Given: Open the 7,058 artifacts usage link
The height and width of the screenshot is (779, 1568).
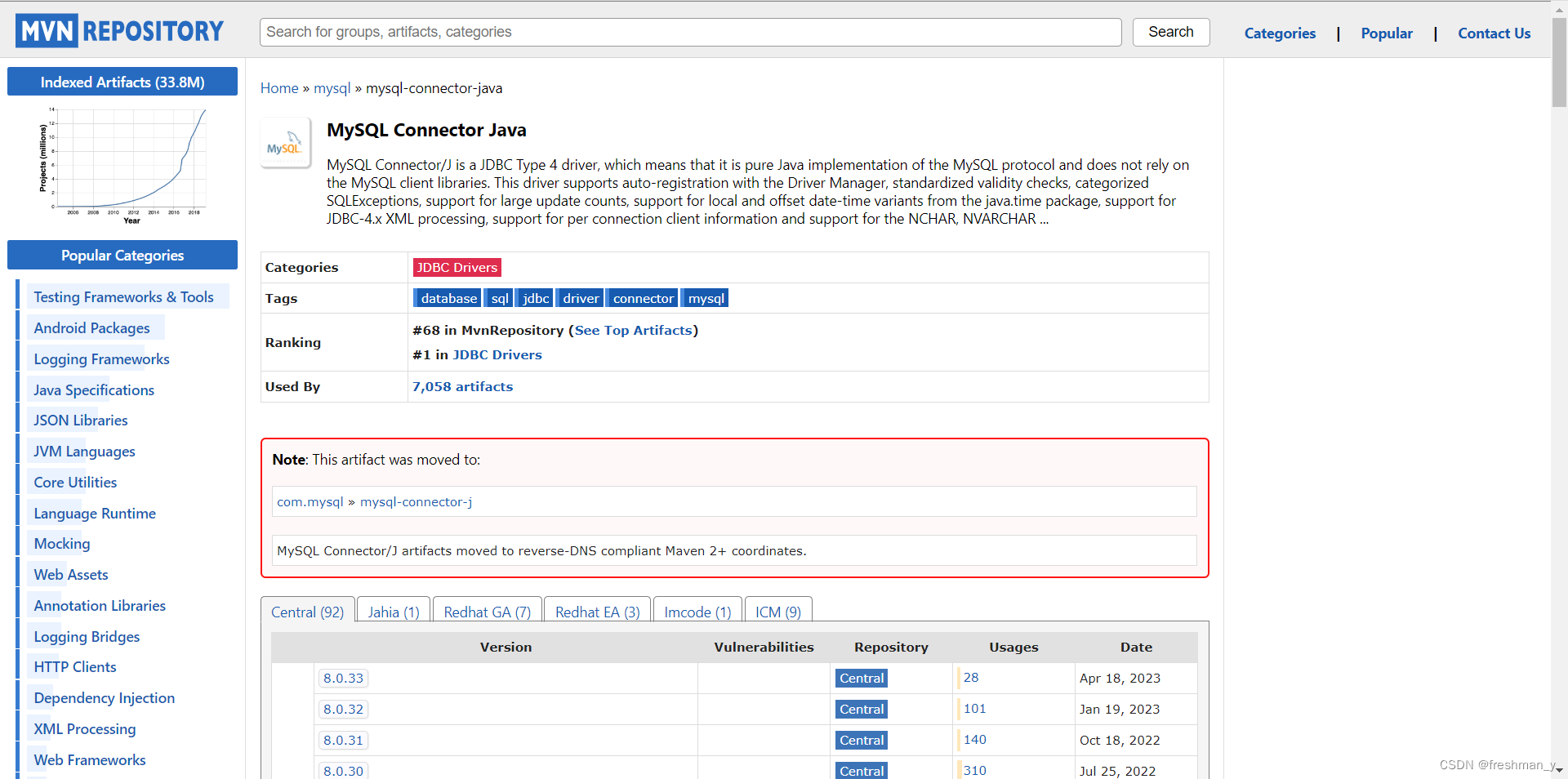Looking at the screenshot, I should (462, 386).
